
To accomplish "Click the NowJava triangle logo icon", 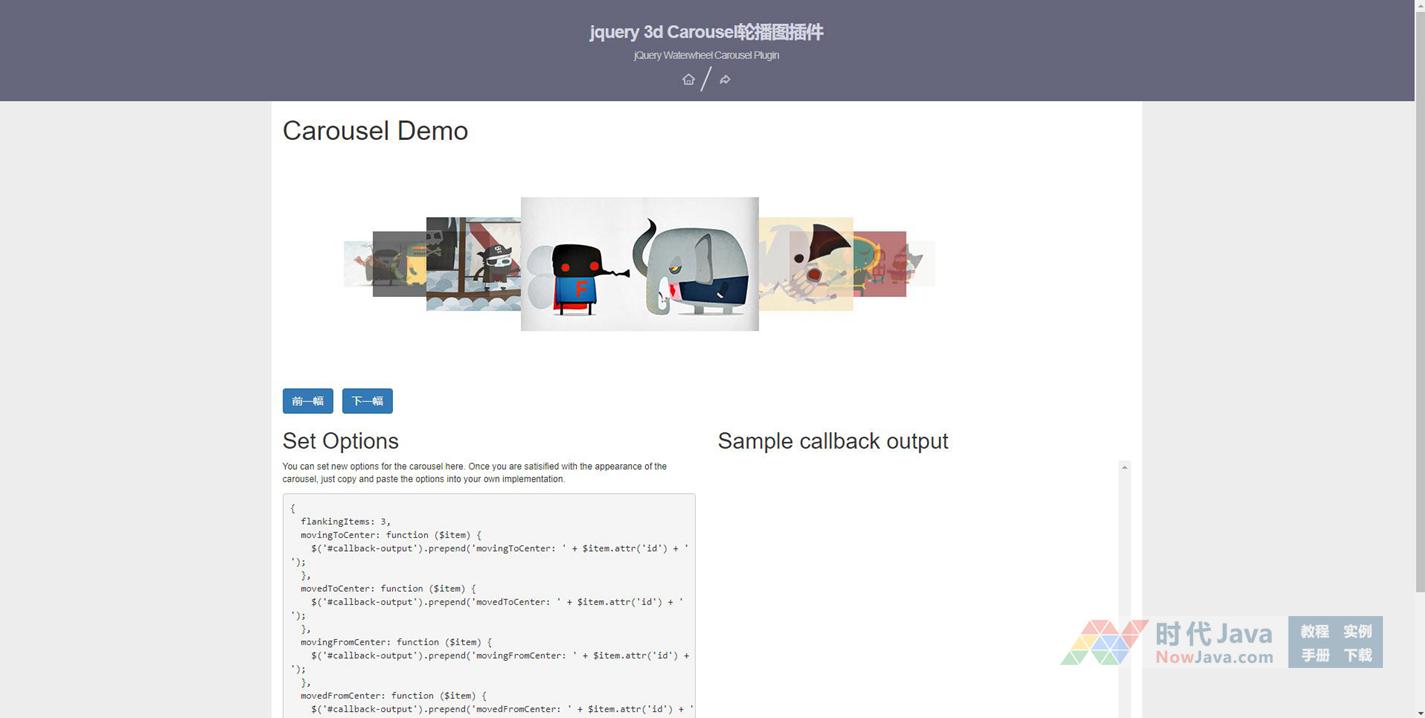I will (x=1104, y=642).
